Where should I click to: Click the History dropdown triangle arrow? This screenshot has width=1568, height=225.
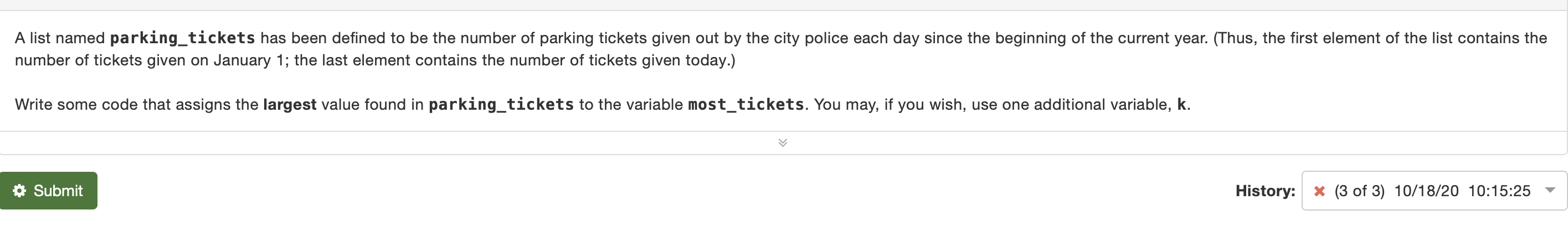(x=1550, y=190)
